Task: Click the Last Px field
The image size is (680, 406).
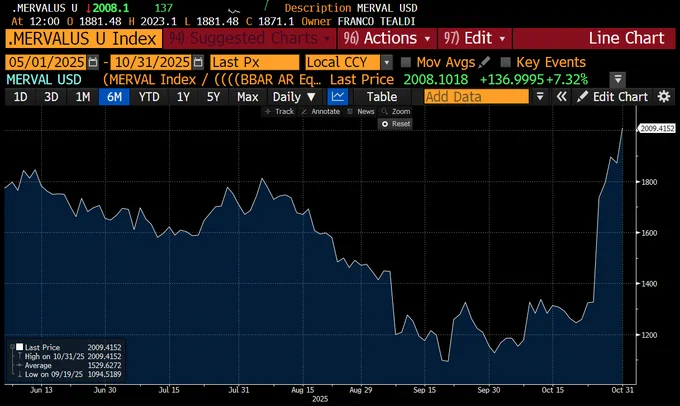Action: pyautogui.click(x=255, y=62)
